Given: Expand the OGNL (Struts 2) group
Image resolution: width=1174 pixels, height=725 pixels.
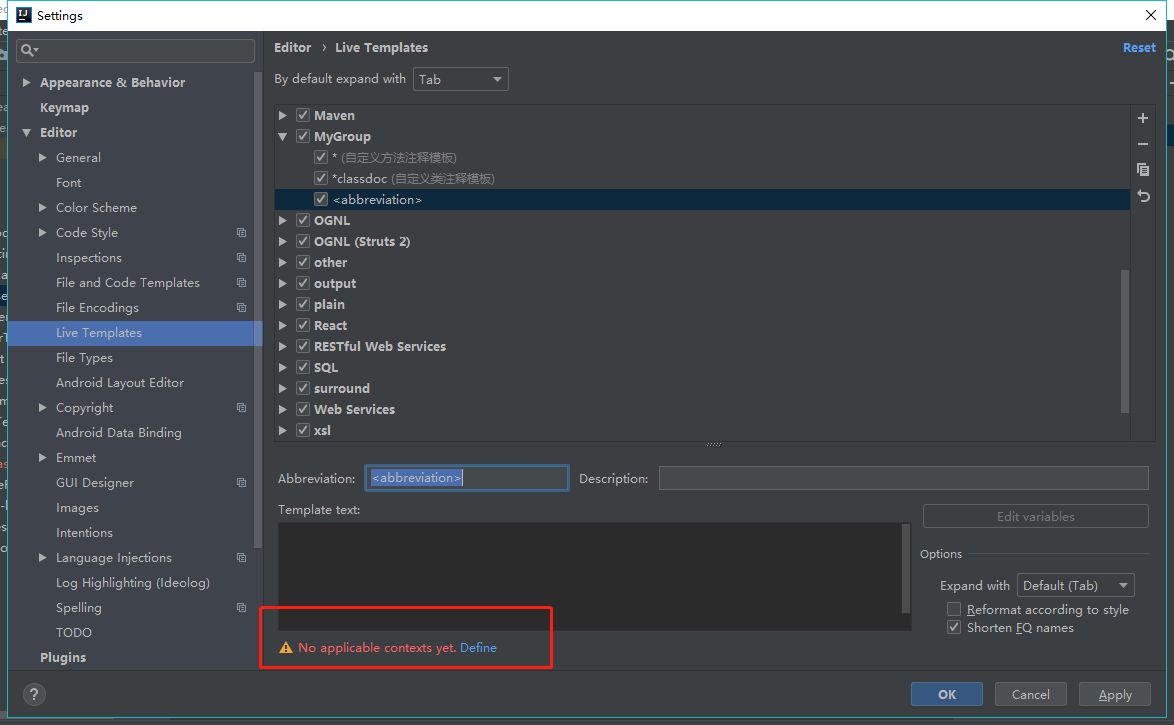Looking at the screenshot, I should (283, 241).
